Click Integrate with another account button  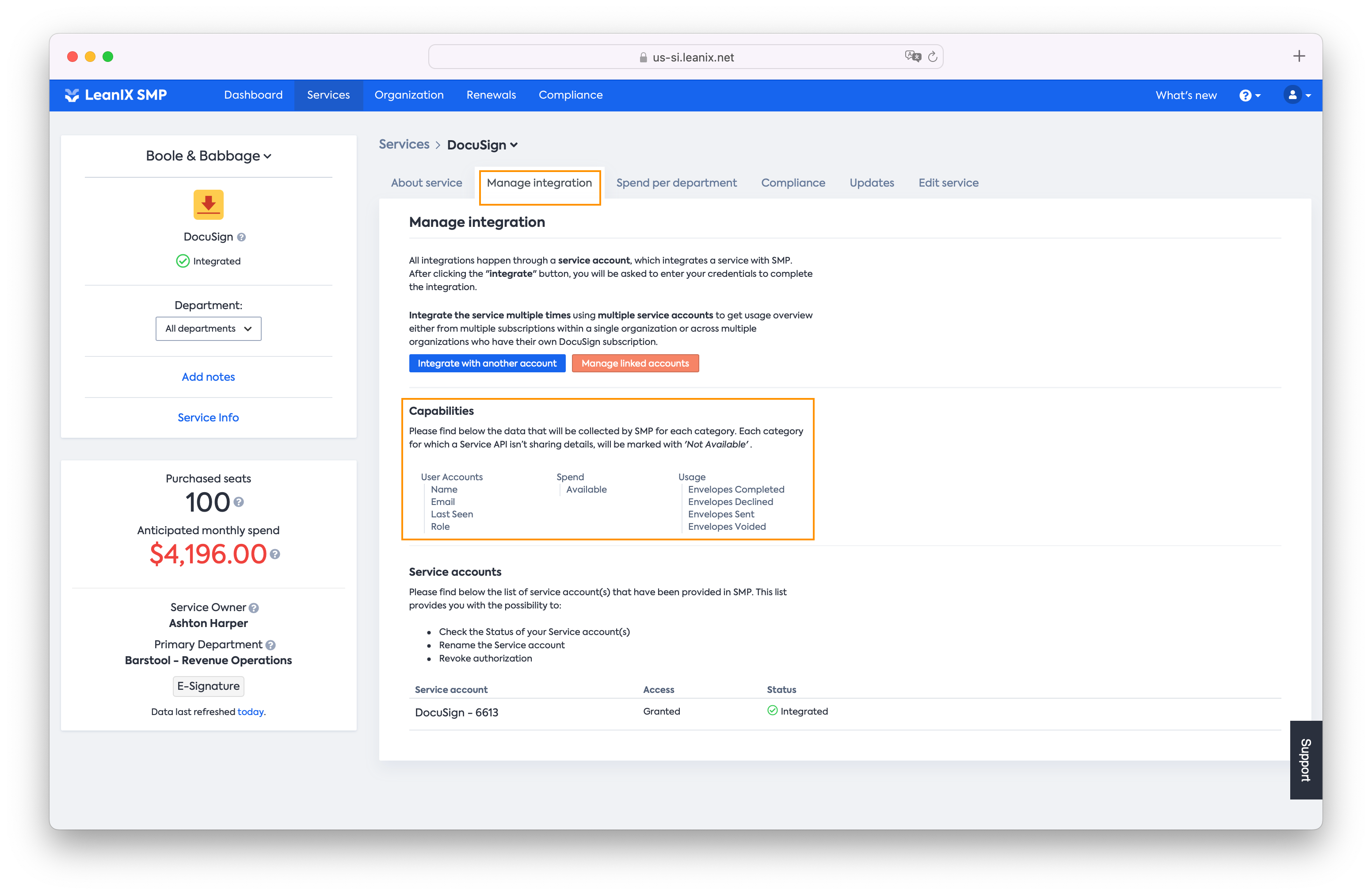point(487,363)
